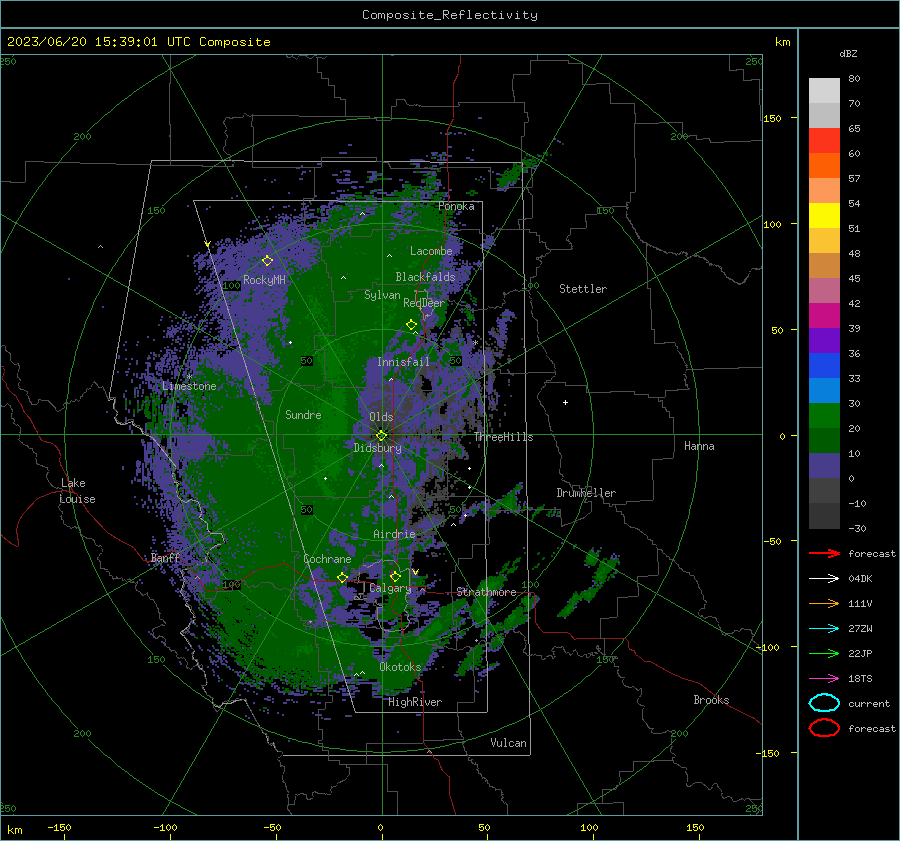Select the Okotoks label

[x=400, y=667]
